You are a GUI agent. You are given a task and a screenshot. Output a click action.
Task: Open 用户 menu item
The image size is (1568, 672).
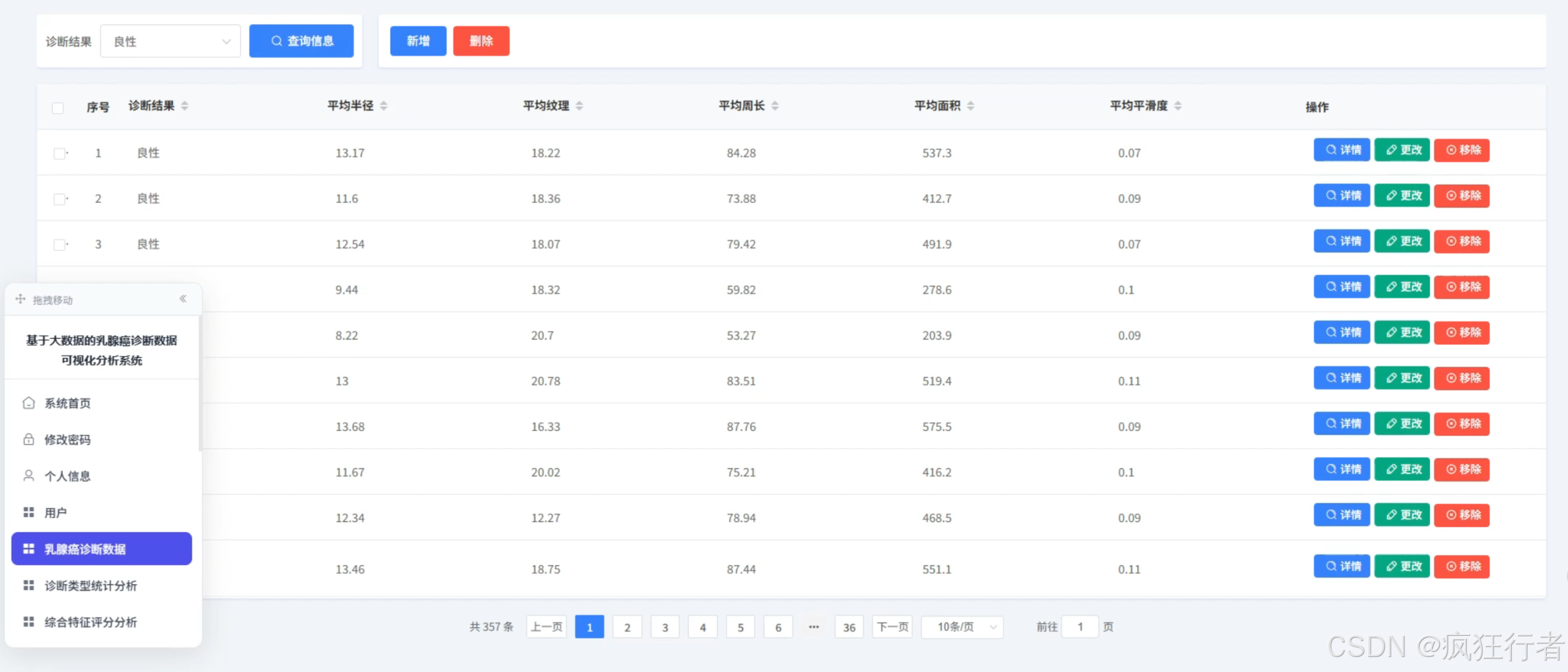pyautogui.click(x=102, y=512)
